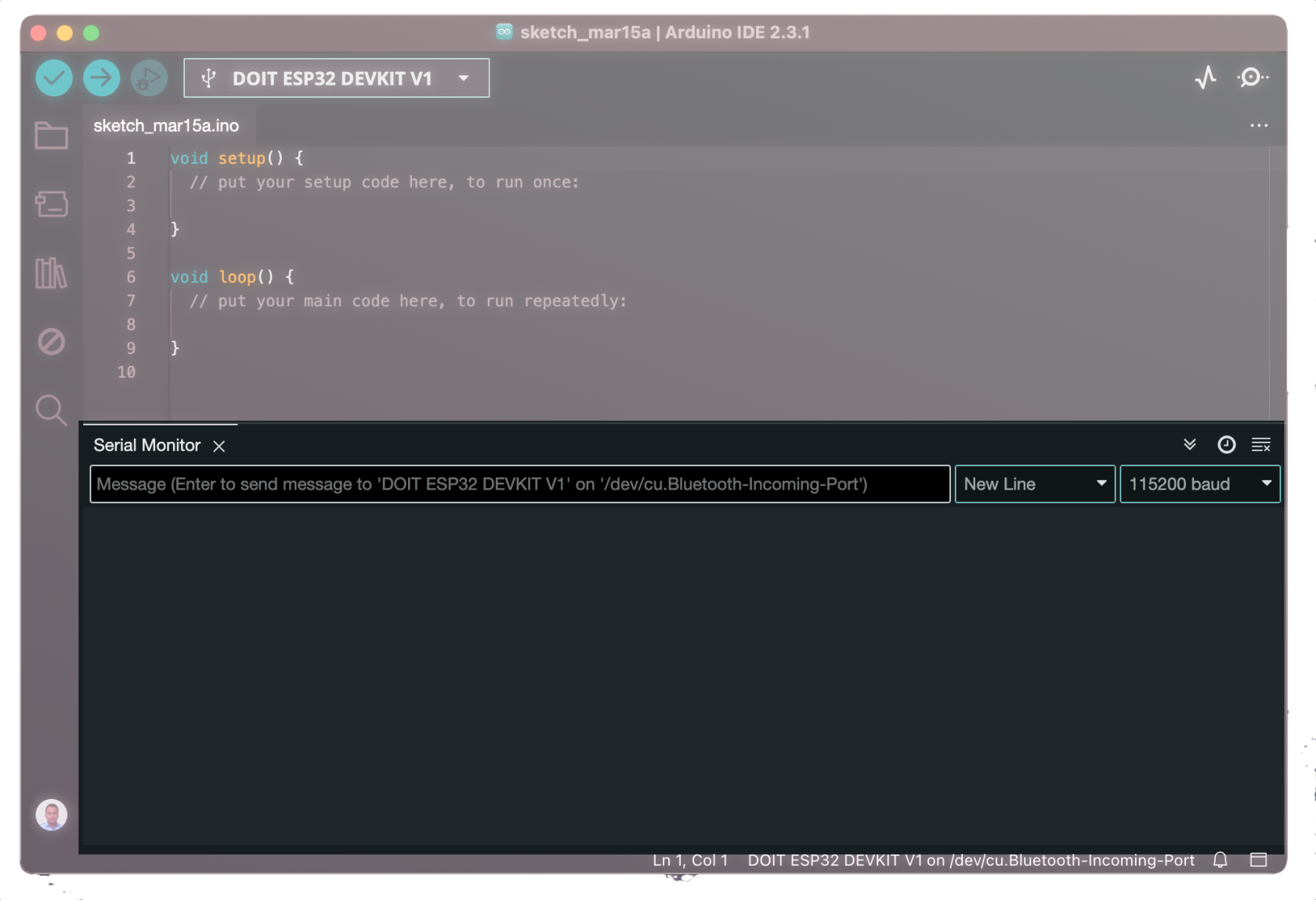Close the Serial Monitor tab
This screenshot has height=900, width=1316.
click(x=219, y=446)
